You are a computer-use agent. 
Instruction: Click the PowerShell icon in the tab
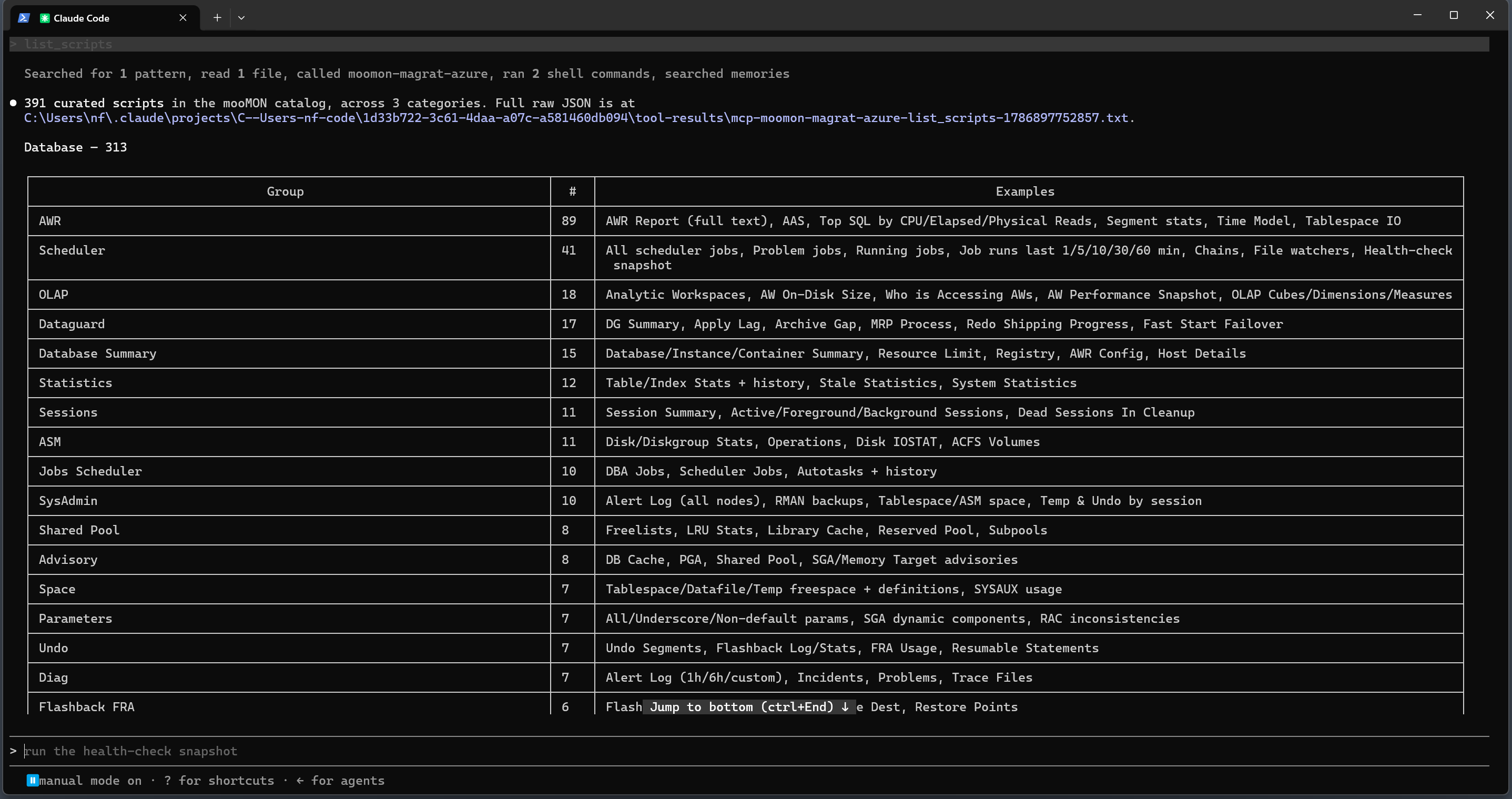(x=24, y=17)
